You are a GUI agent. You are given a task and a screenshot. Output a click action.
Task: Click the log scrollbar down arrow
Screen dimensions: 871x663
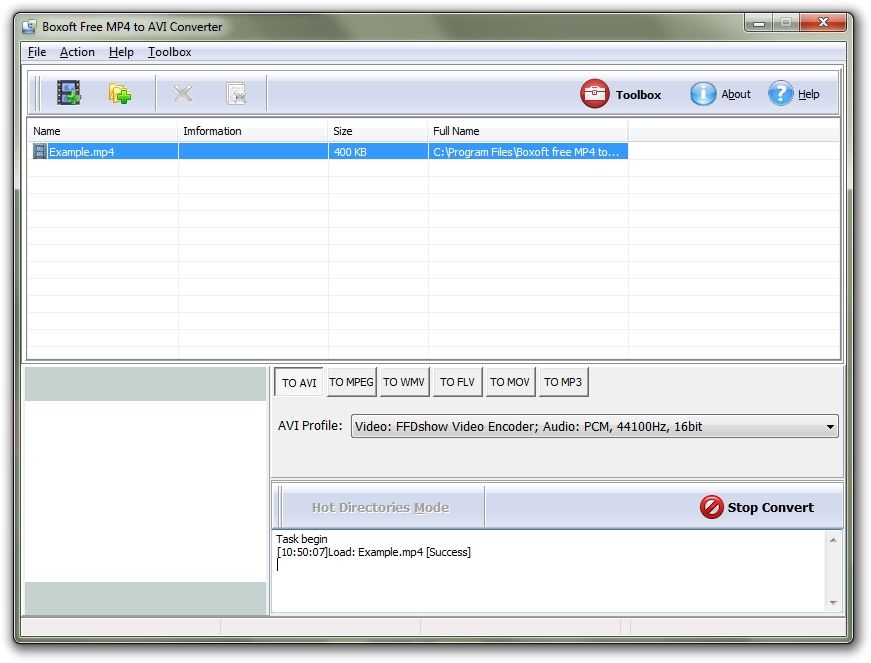click(x=833, y=602)
